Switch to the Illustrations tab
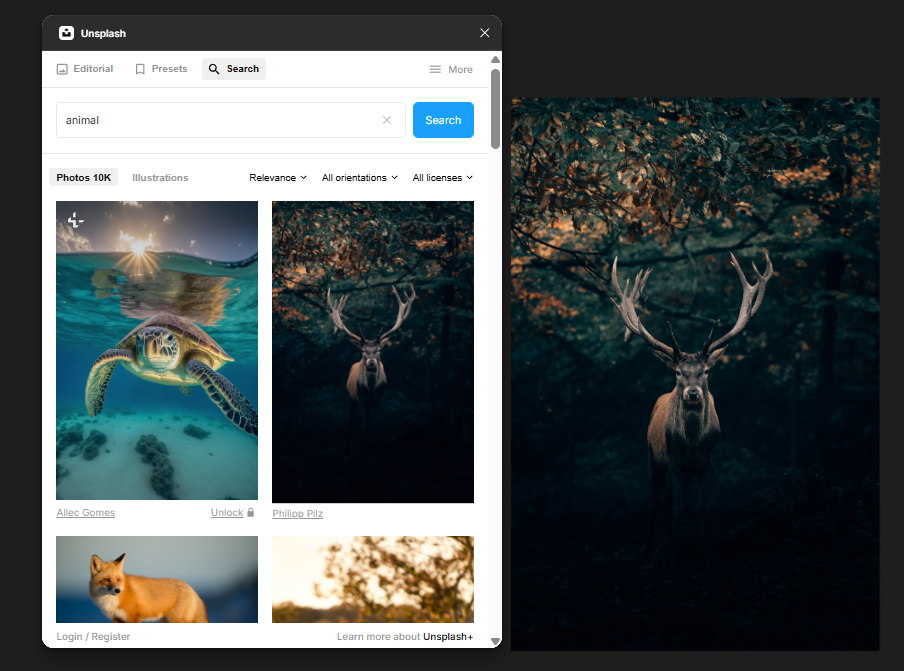Viewport: 904px width, 671px height. tap(160, 178)
